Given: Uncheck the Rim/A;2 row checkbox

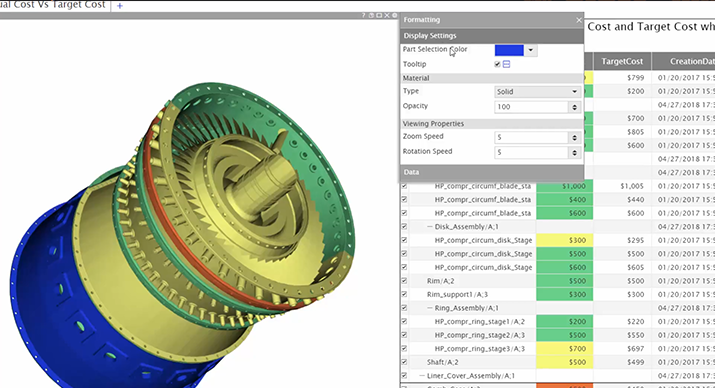Looking at the screenshot, I should click(404, 281).
